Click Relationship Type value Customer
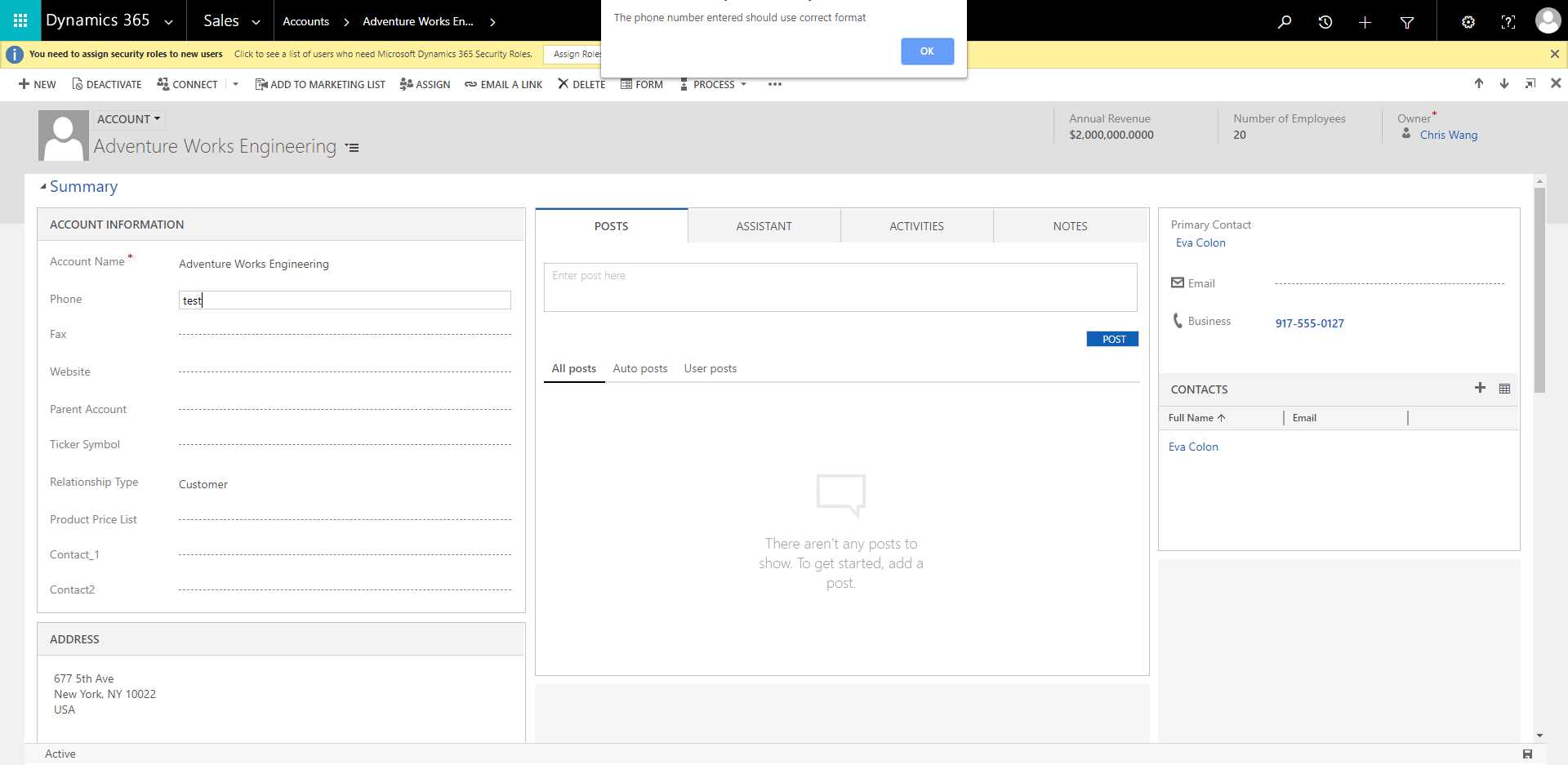This screenshot has height=765, width=1568. point(203,484)
